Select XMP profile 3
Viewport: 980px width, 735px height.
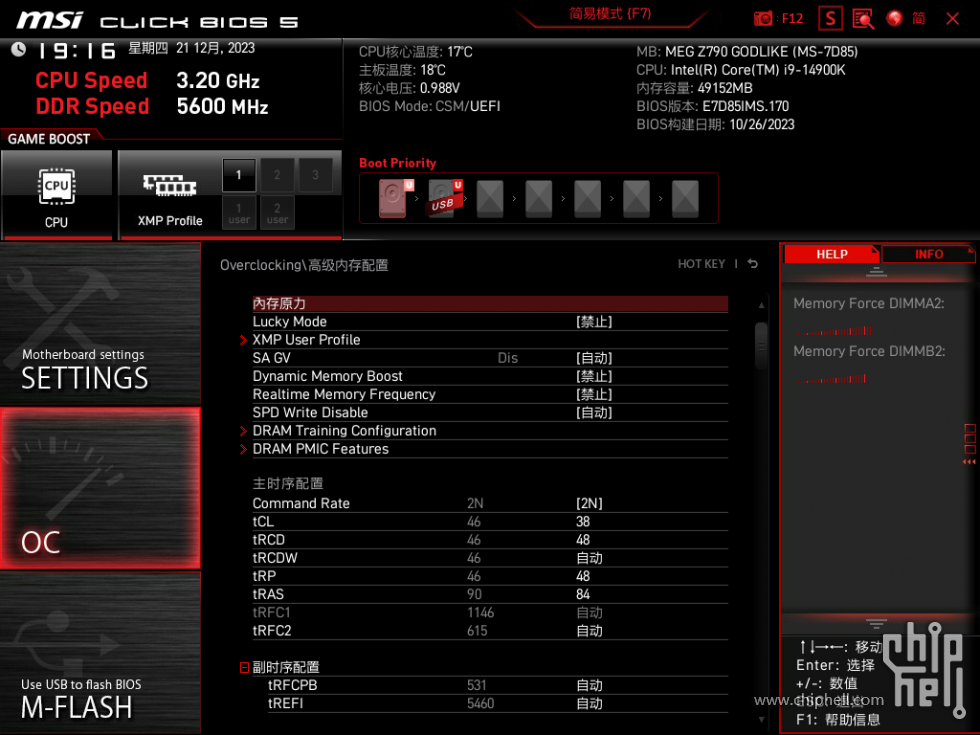click(315, 175)
